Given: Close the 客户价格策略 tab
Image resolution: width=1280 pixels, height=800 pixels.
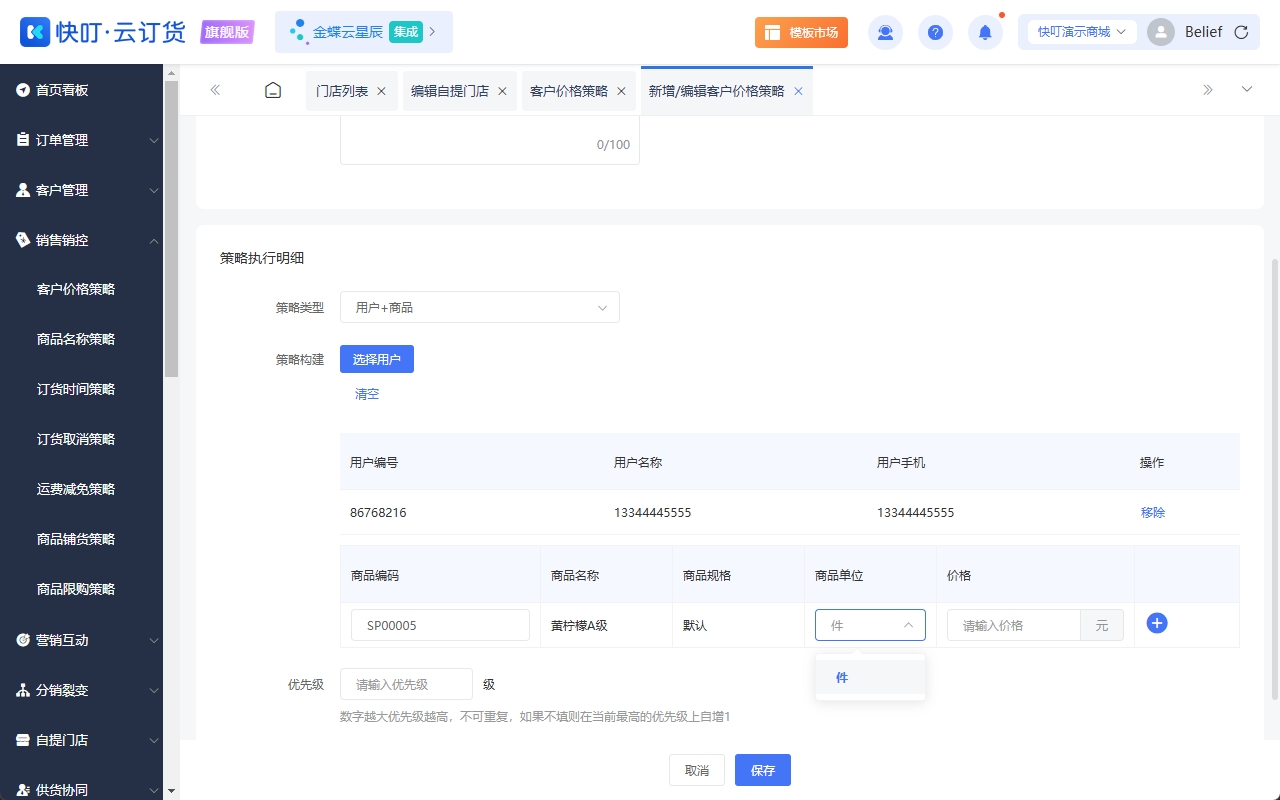Looking at the screenshot, I should [621, 91].
